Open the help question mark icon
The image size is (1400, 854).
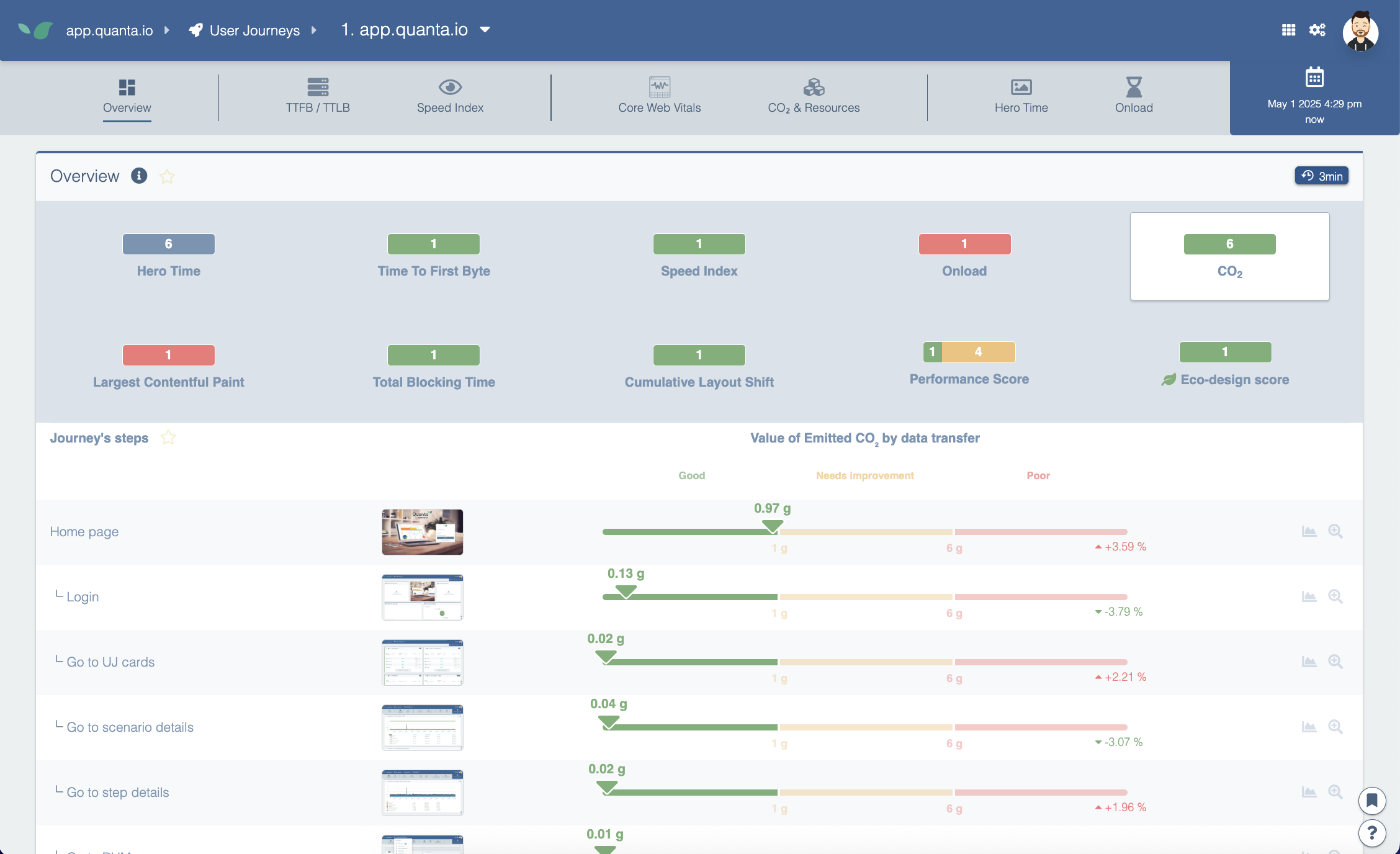click(1372, 833)
